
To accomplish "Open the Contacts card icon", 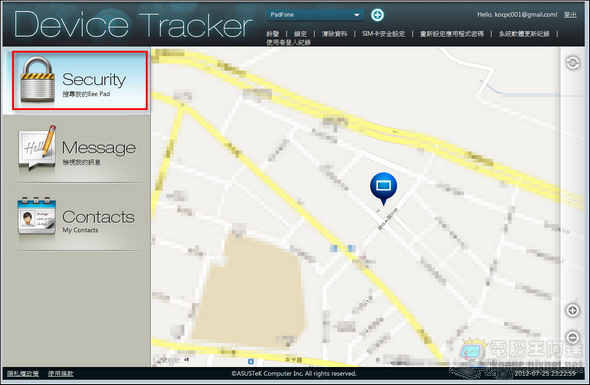I will (36, 216).
